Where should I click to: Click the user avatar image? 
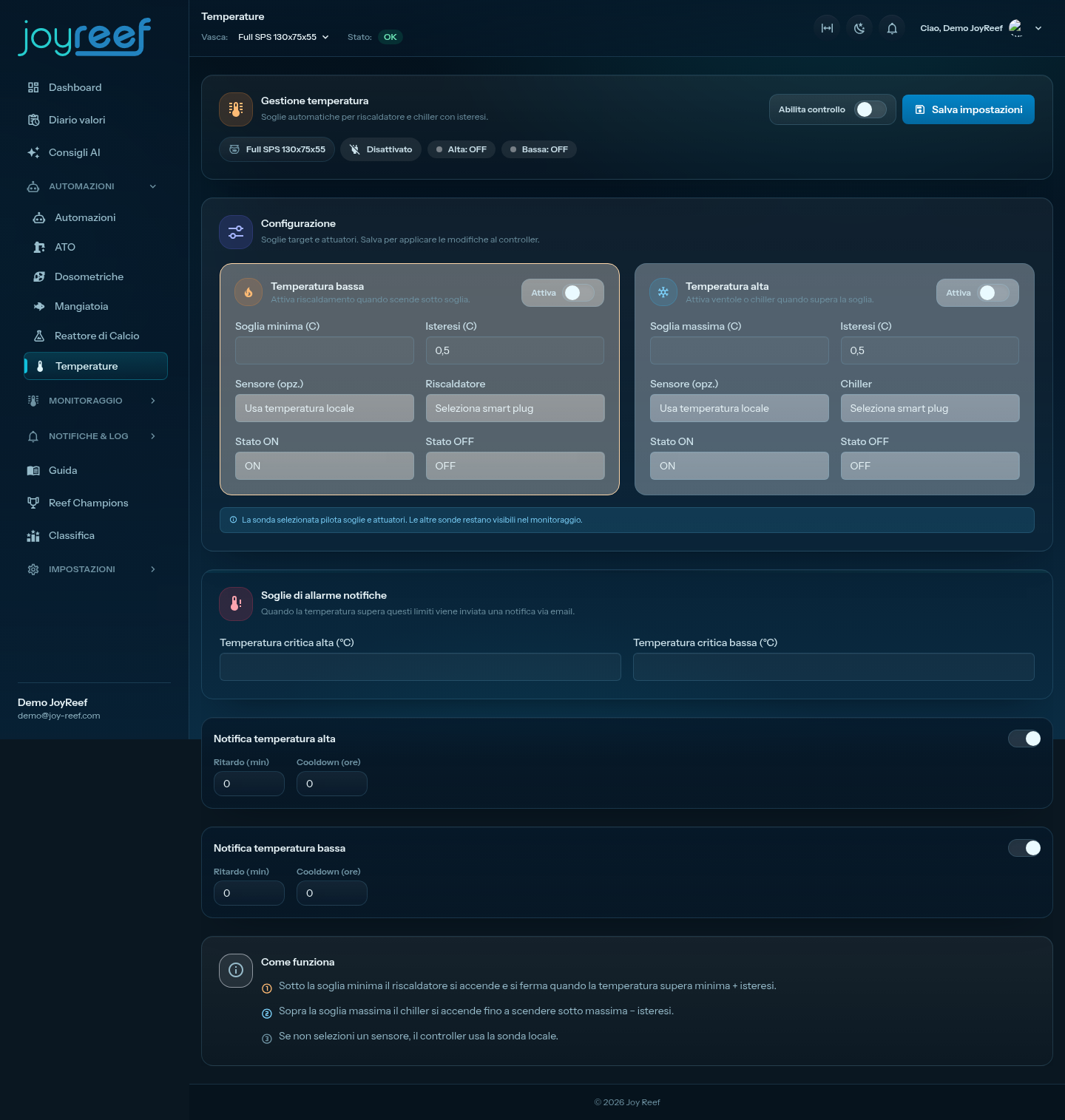click(x=1016, y=28)
